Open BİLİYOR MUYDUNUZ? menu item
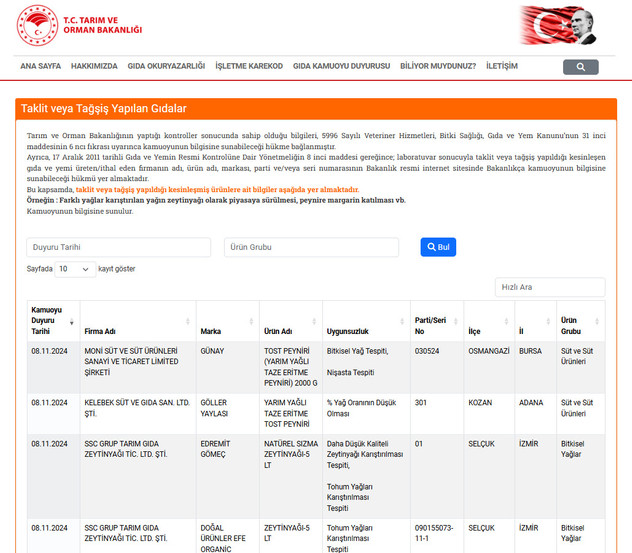The width and height of the screenshot is (632, 553). click(438, 66)
